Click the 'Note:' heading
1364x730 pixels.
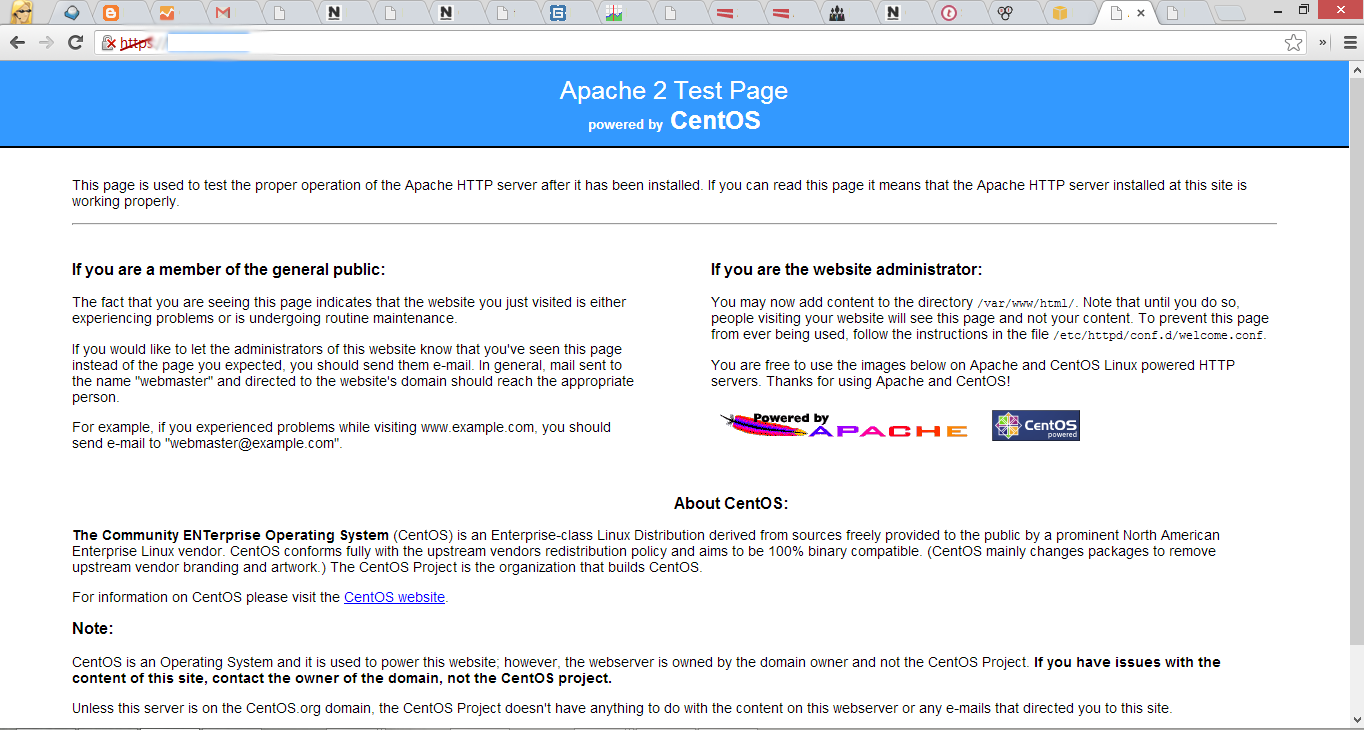coord(93,629)
